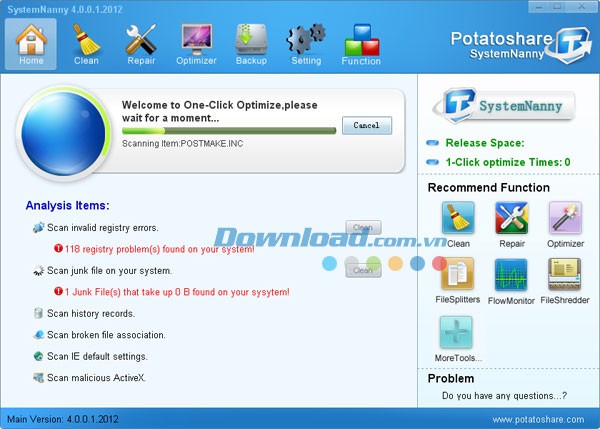600x429 pixels.
Task: Select 'Scan invalid registry errors.' item
Action: coord(103,228)
